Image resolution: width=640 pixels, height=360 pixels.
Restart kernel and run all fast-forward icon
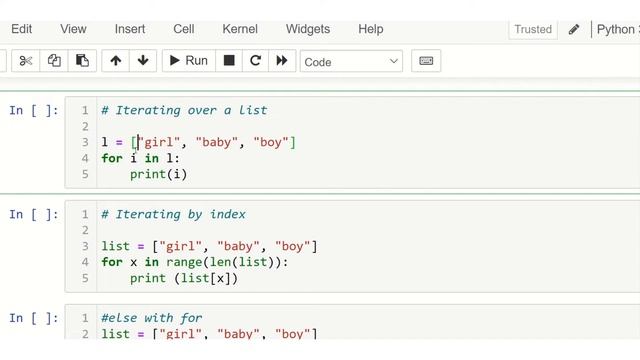282,61
